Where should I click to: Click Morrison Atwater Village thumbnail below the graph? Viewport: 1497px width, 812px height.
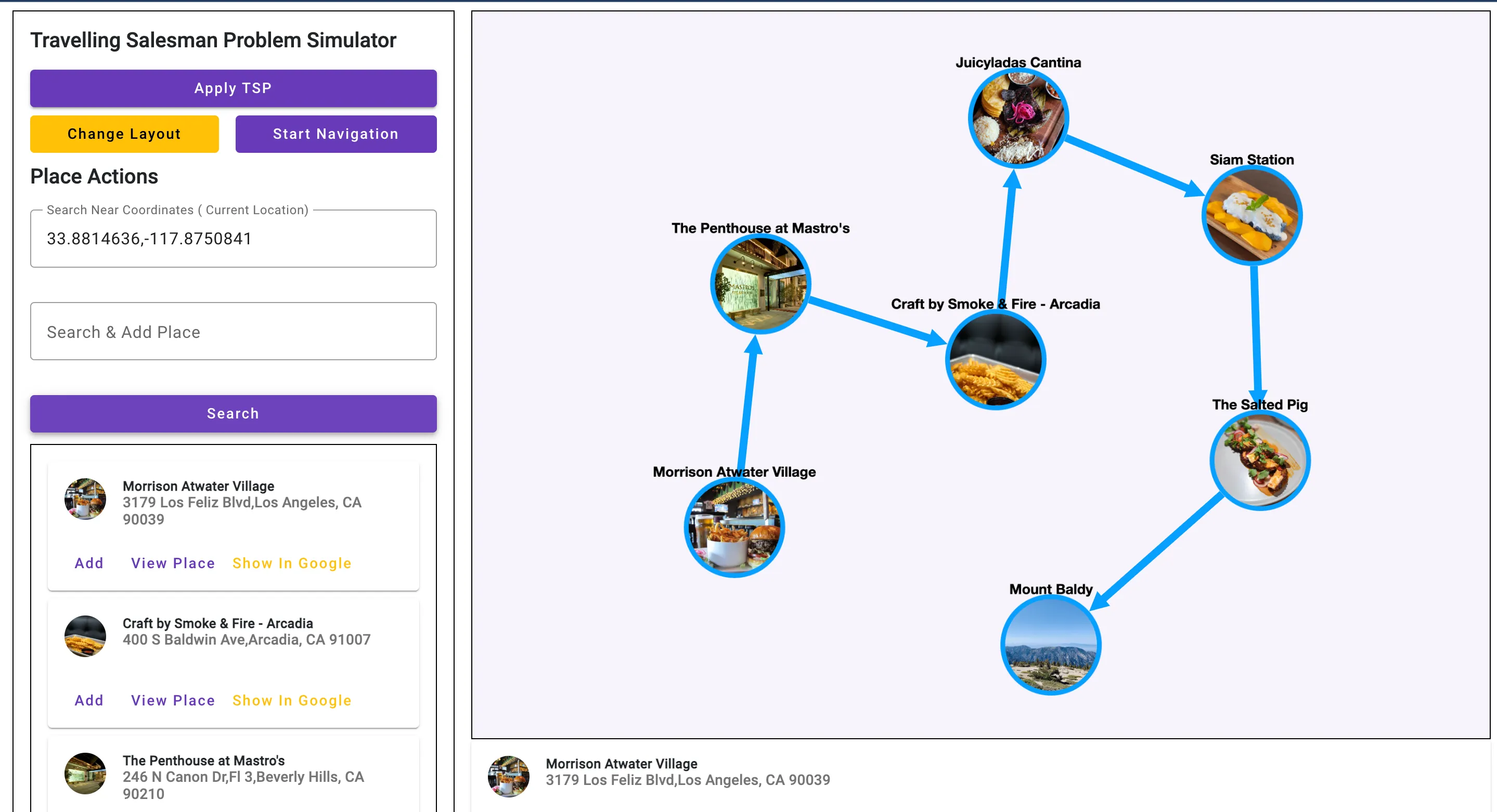coord(509,776)
